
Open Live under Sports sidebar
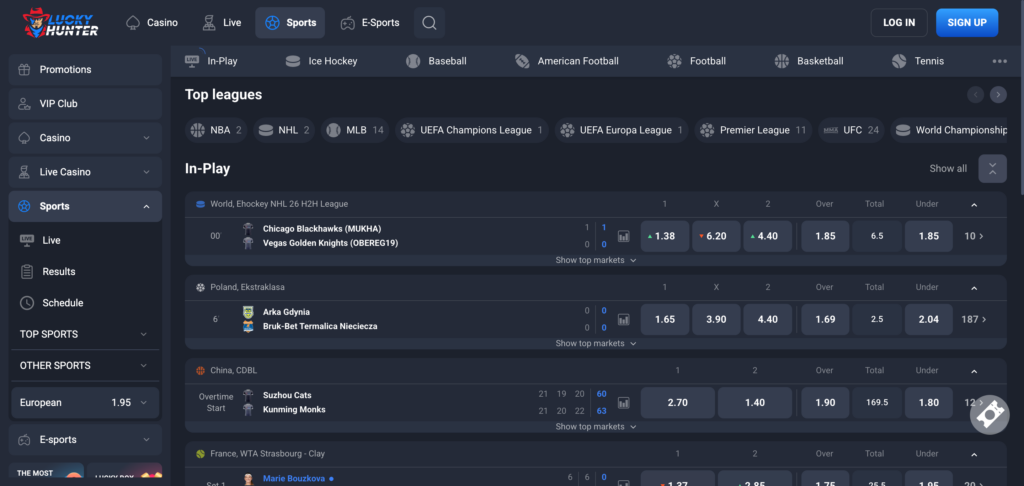click(85, 240)
